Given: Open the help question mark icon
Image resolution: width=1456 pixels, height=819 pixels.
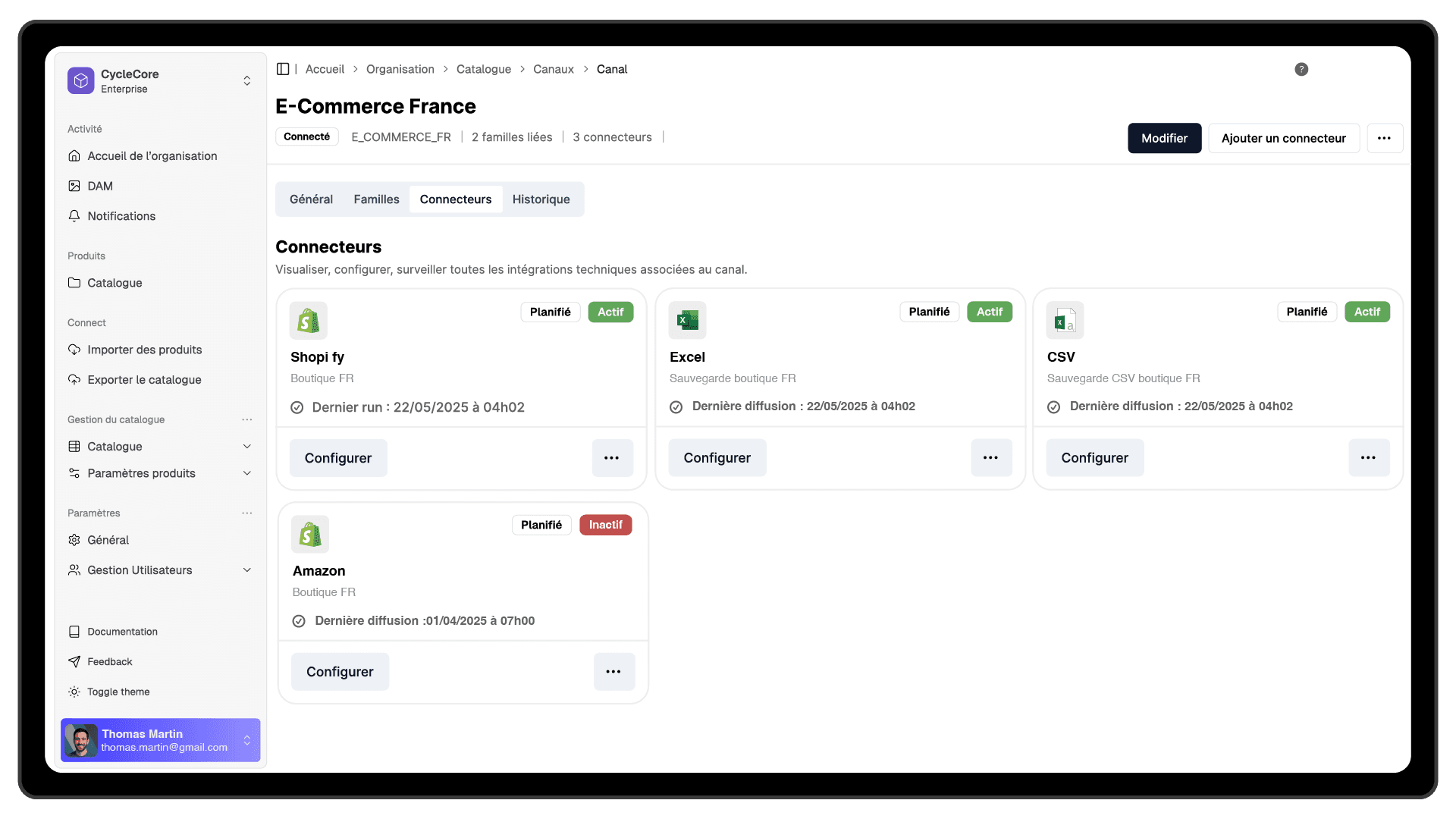Looking at the screenshot, I should [x=1301, y=69].
